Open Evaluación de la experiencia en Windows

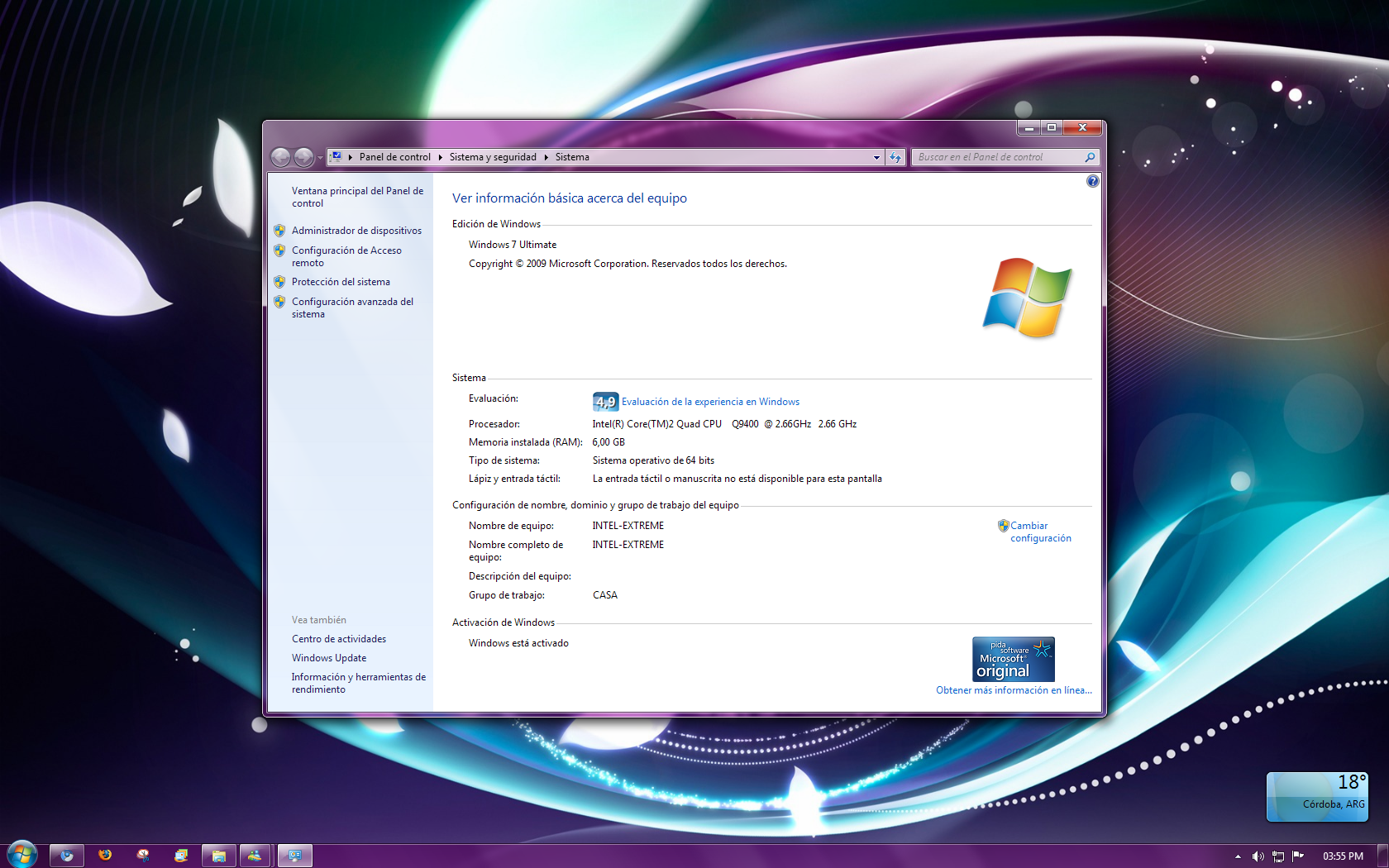click(710, 402)
